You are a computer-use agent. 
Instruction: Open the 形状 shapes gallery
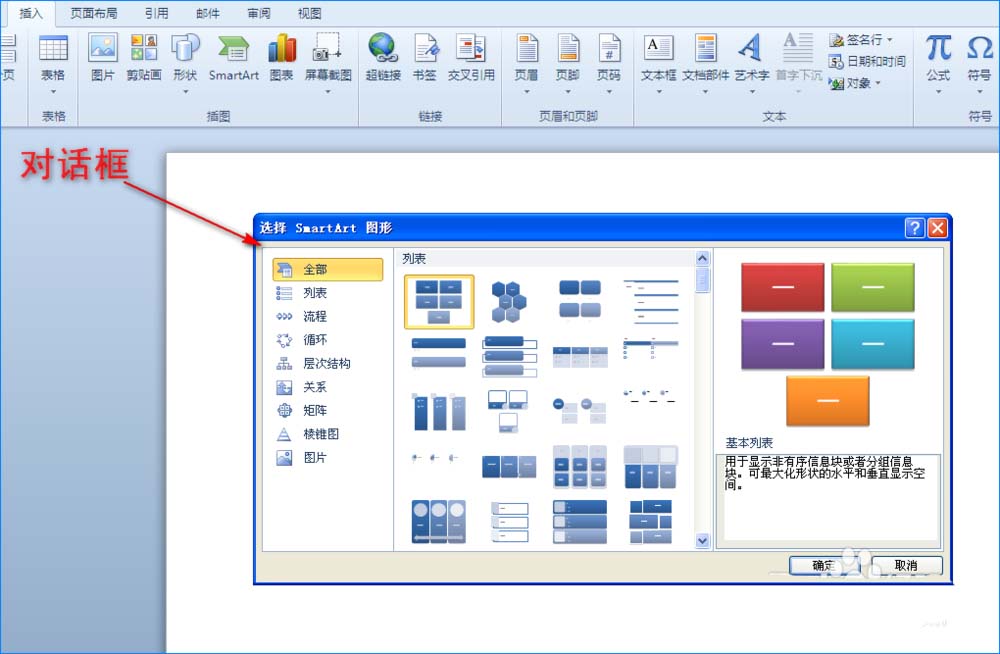coord(185,64)
